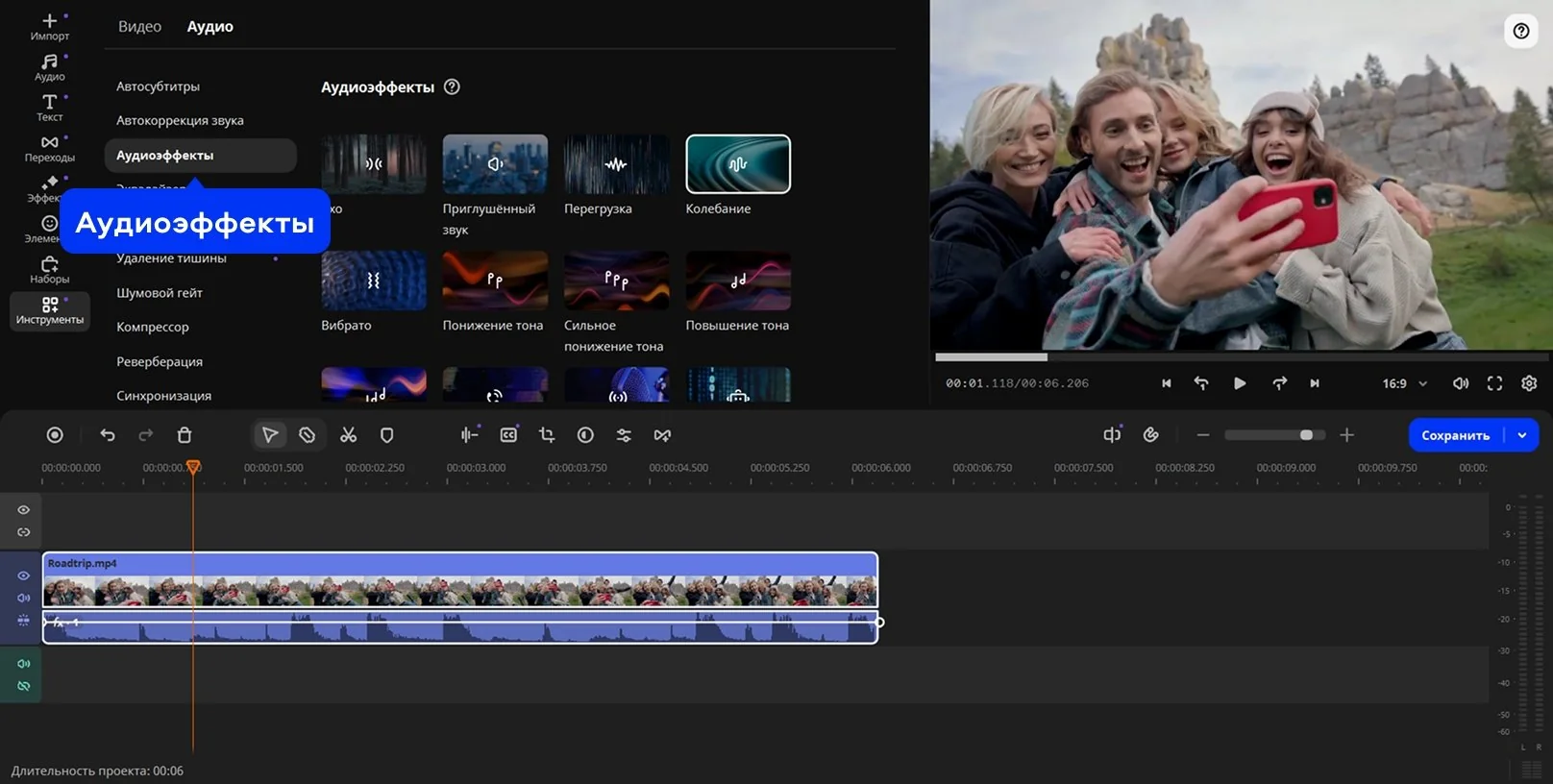
Task: Click the undo arrow
Action: click(108, 435)
